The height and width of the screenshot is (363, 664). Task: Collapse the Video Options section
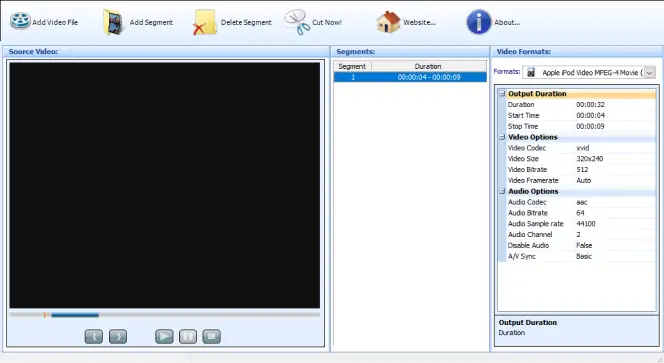502,137
